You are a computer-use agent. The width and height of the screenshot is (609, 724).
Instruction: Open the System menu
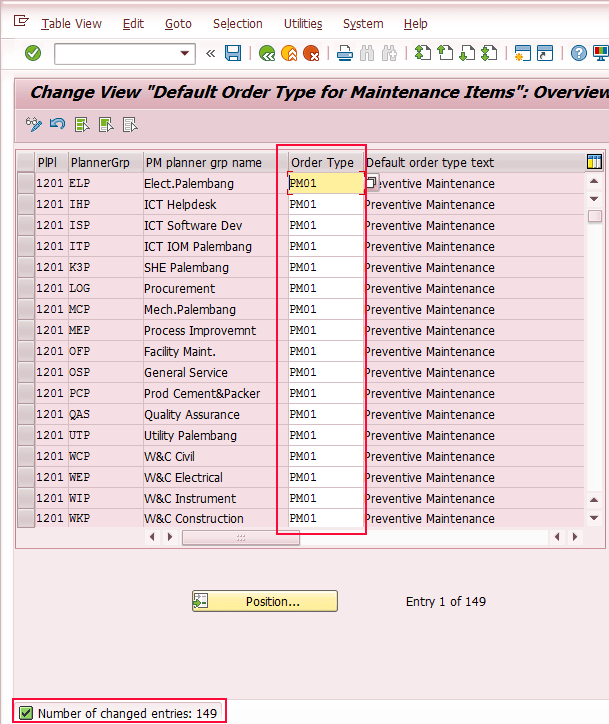click(x=363, y=24)
